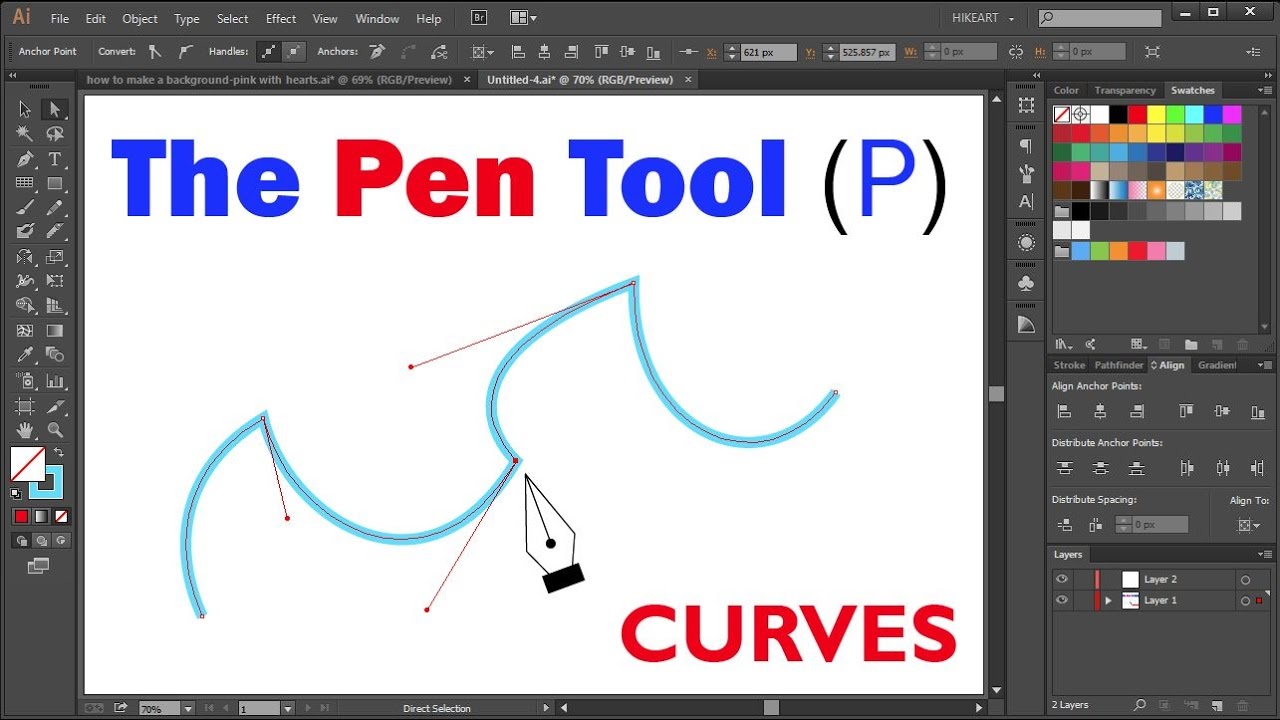
Task: Set Color fill mode button
Action: pos(21,516)
